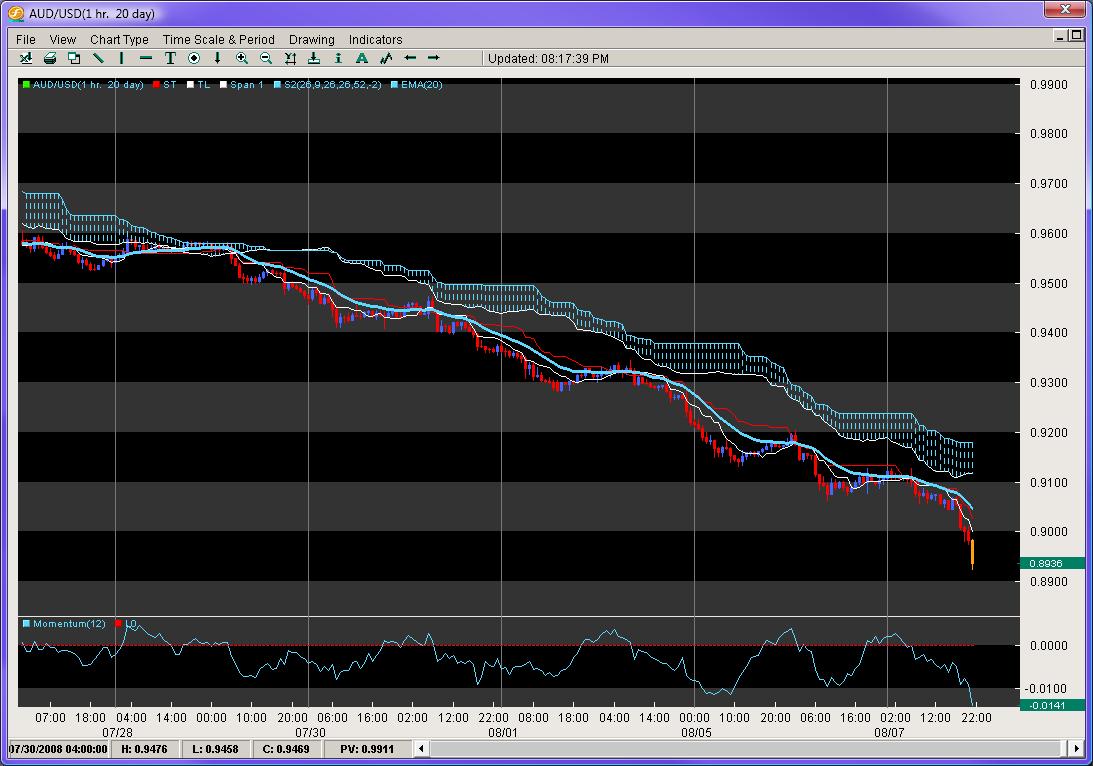Click the right arrow toolbar icon
1093x766 pixels.
pos(434,58)
